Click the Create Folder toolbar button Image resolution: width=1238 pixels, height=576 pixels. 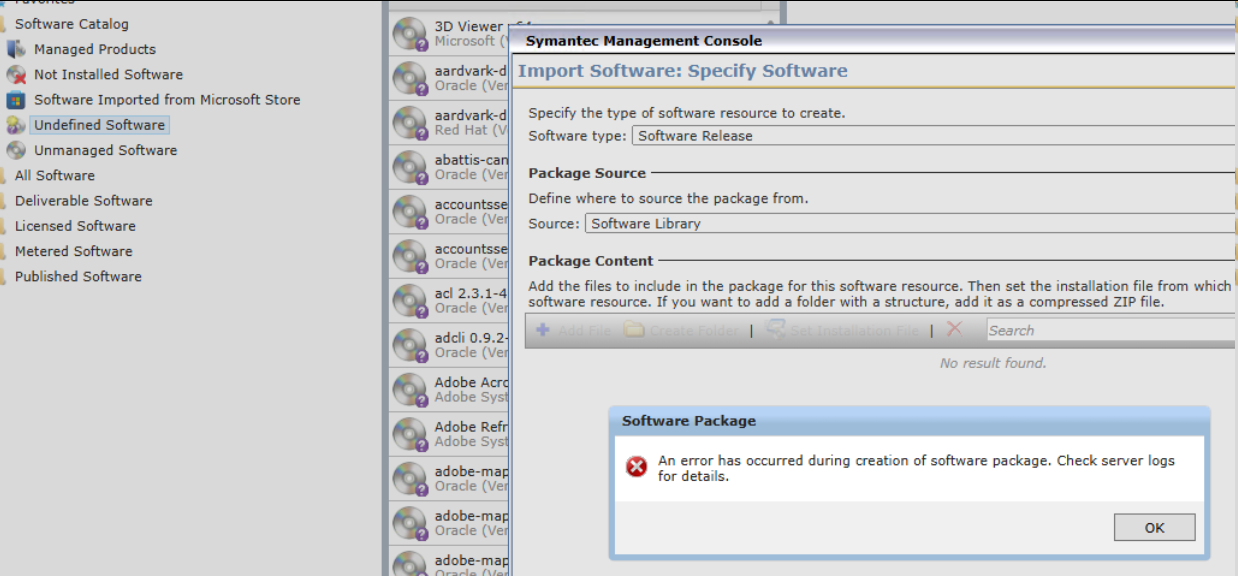[681, 330]
